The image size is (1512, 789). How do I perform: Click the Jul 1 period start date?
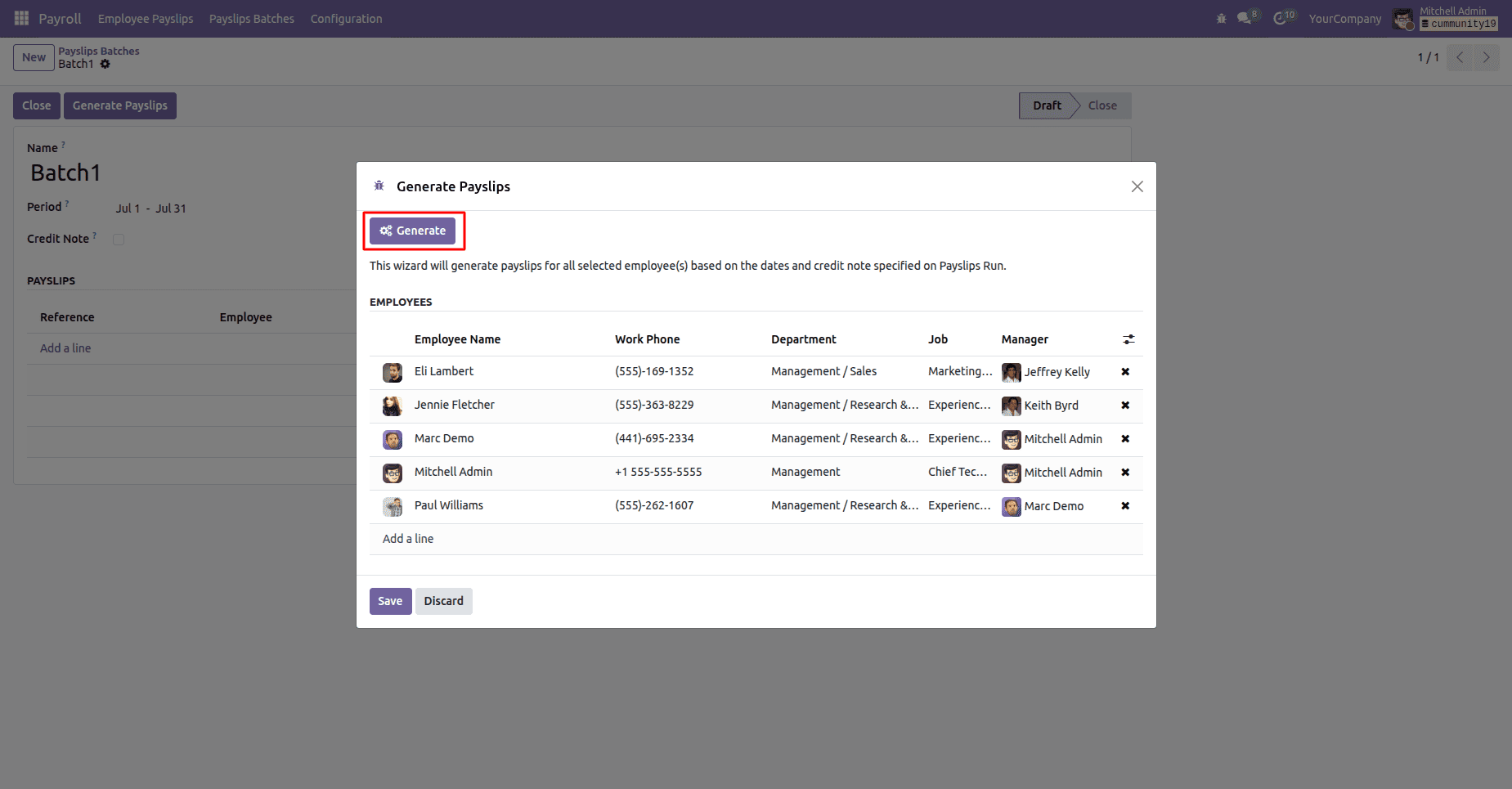pos(128,208)
